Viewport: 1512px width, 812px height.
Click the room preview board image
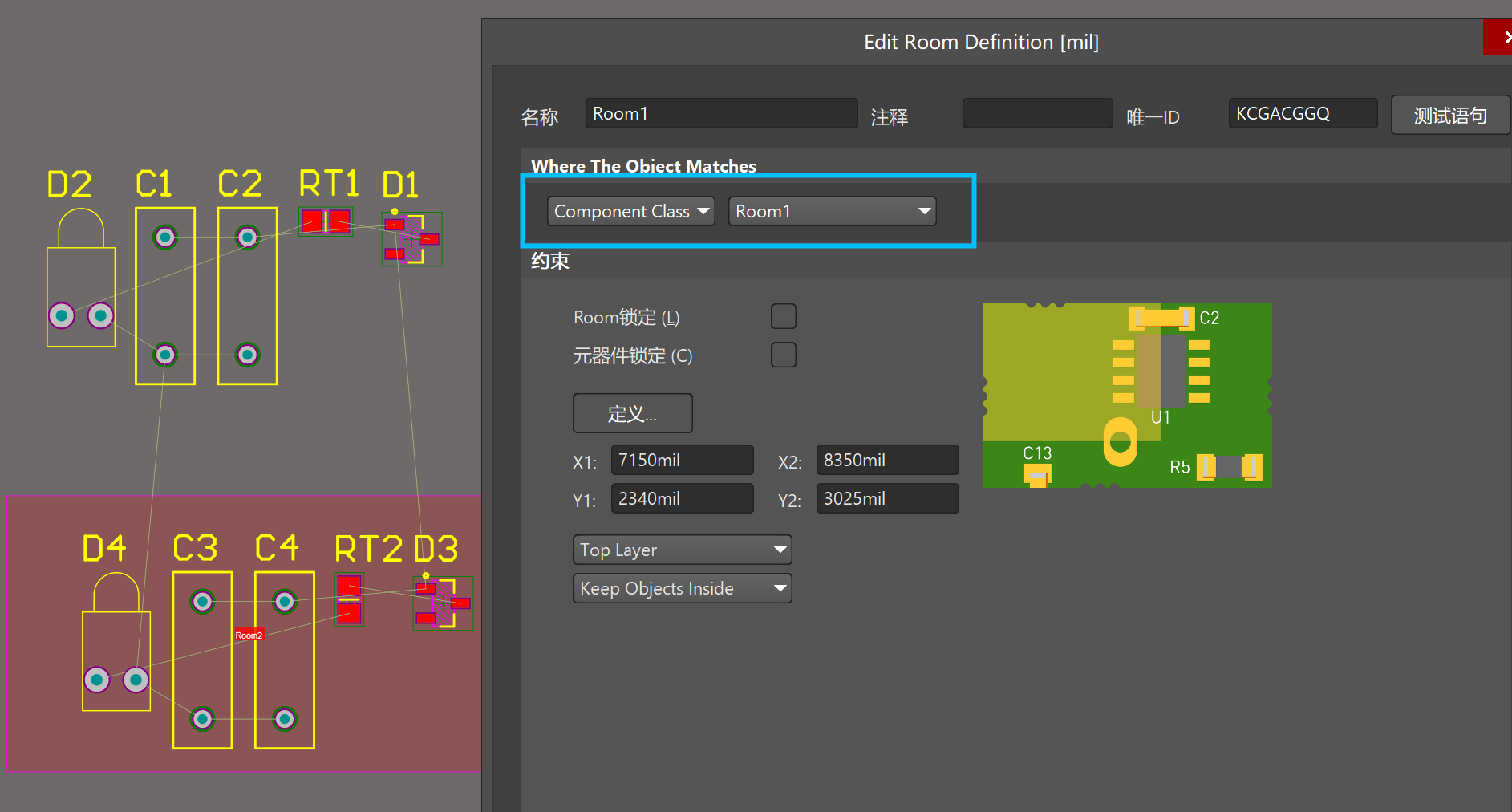click(x=1127, y=395)
